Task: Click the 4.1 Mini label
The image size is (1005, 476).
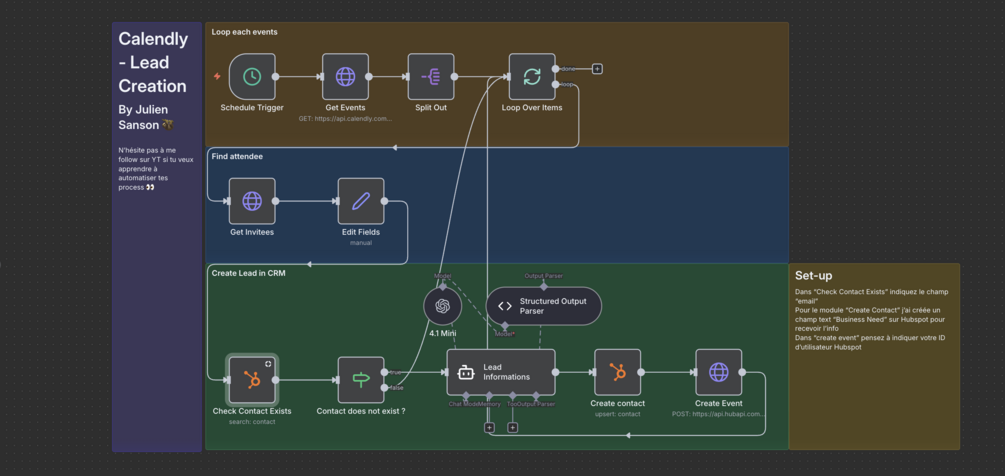Action: pyautogui.click(x=443, y=334)
